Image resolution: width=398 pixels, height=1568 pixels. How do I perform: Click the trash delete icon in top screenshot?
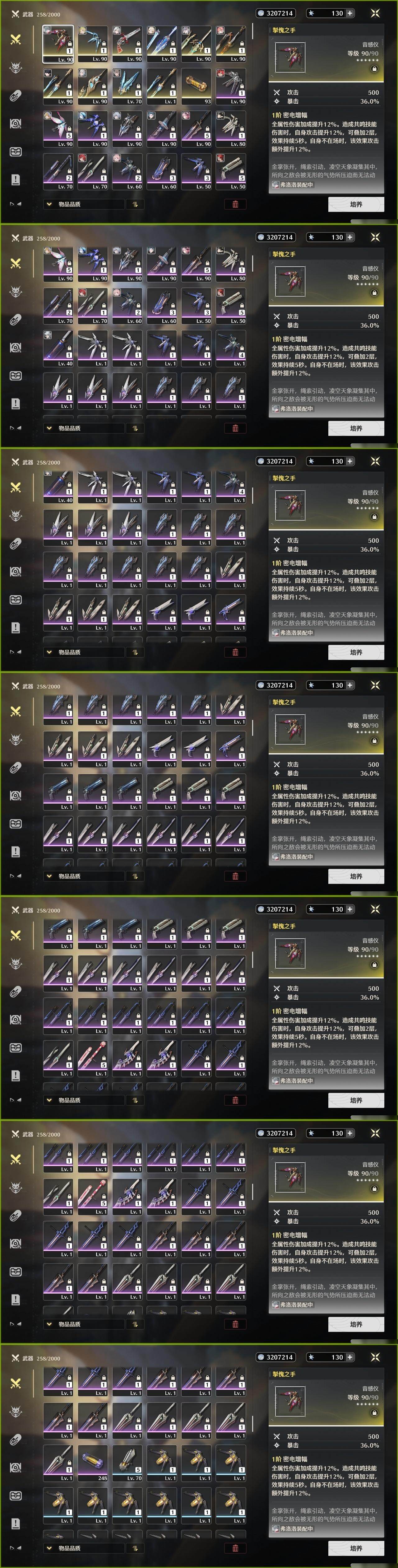click(x=235, y=204)
